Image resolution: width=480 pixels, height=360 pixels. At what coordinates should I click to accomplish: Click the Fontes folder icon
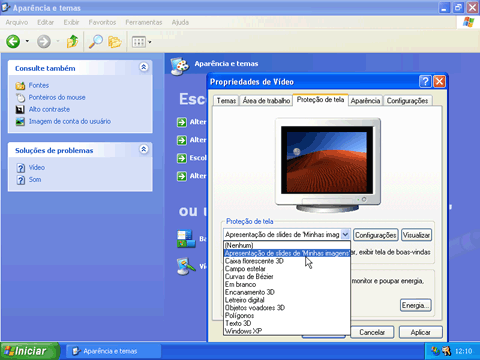(x=20, y=86)
